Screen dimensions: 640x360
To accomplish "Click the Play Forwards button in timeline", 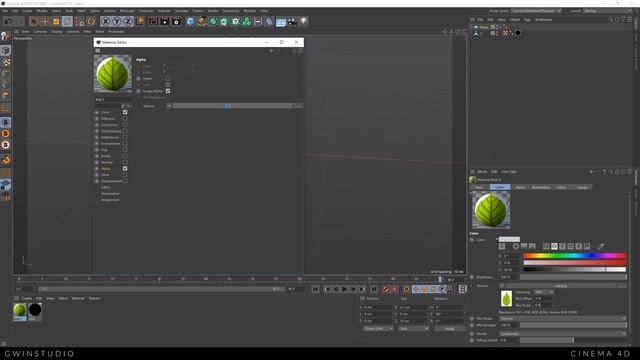I will [x=344, y=289].
